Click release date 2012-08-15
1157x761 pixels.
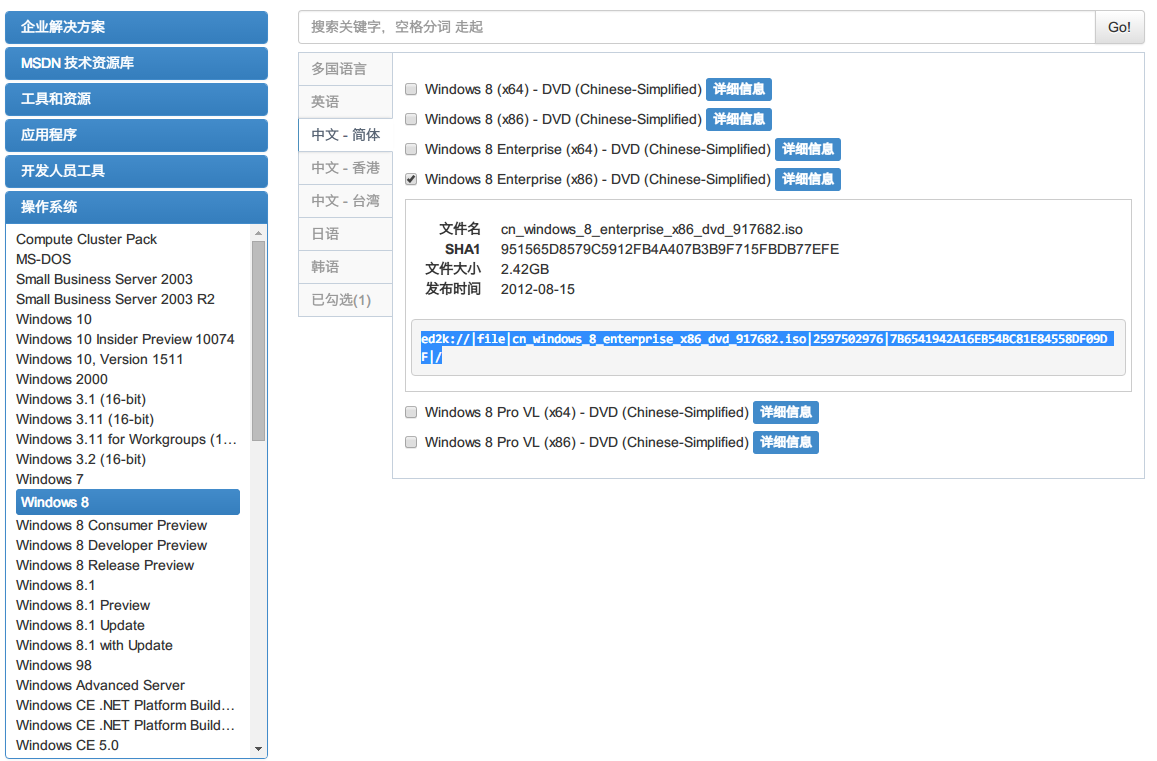click(x=537, y=289)
